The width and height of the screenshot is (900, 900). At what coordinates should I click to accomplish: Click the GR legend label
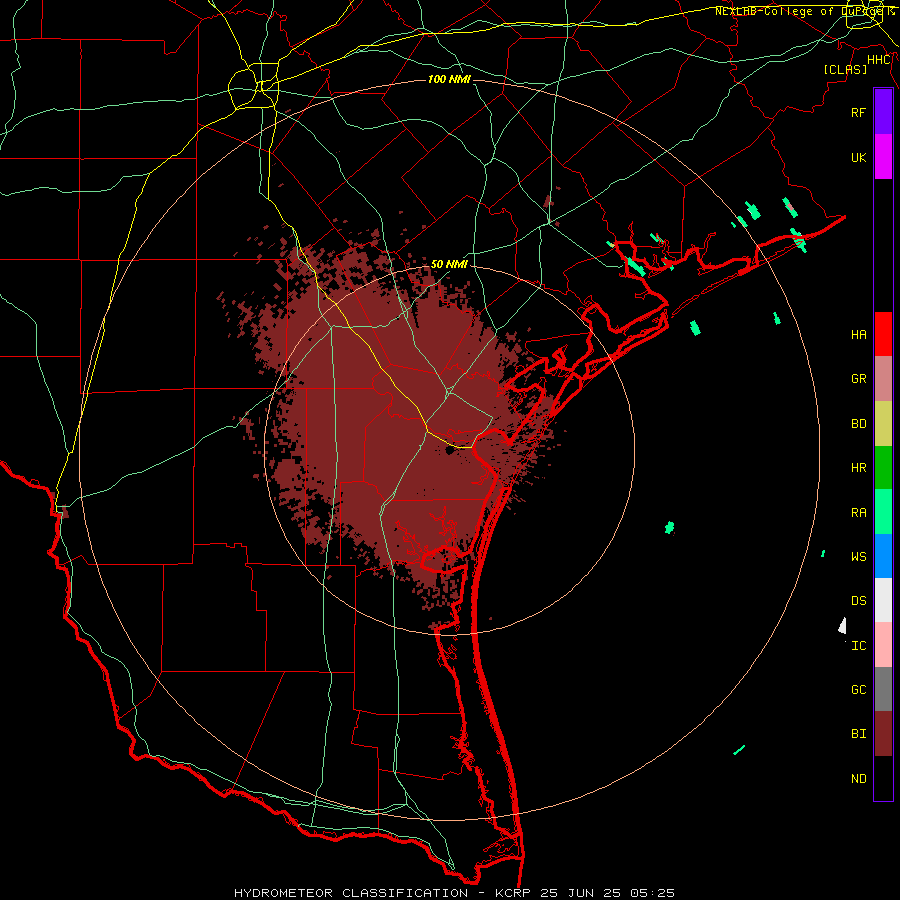pyautogui.click(x=859, y=379)
